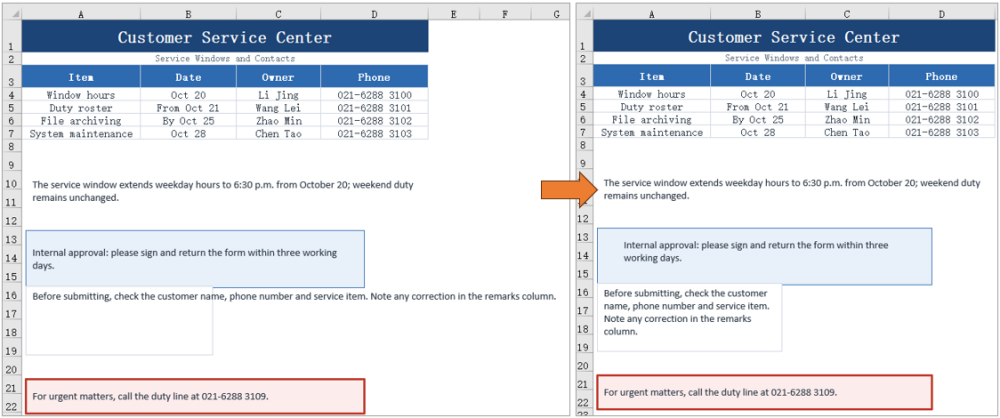The image size is (1000, 418).
Task: Click 'Customer Service Center' title in right spreadsheet
Action: click(793, 37)
